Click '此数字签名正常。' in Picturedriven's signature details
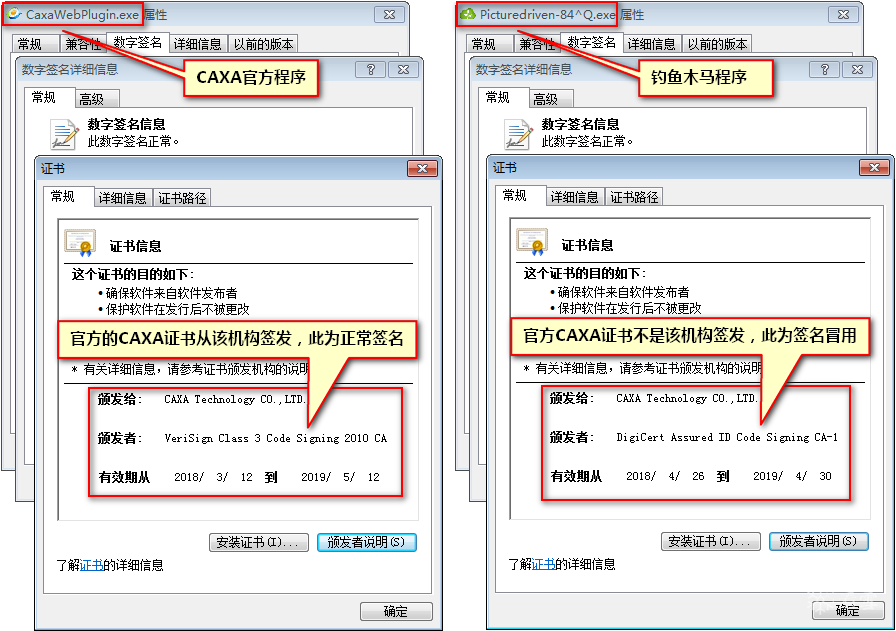 coord(587,141)
